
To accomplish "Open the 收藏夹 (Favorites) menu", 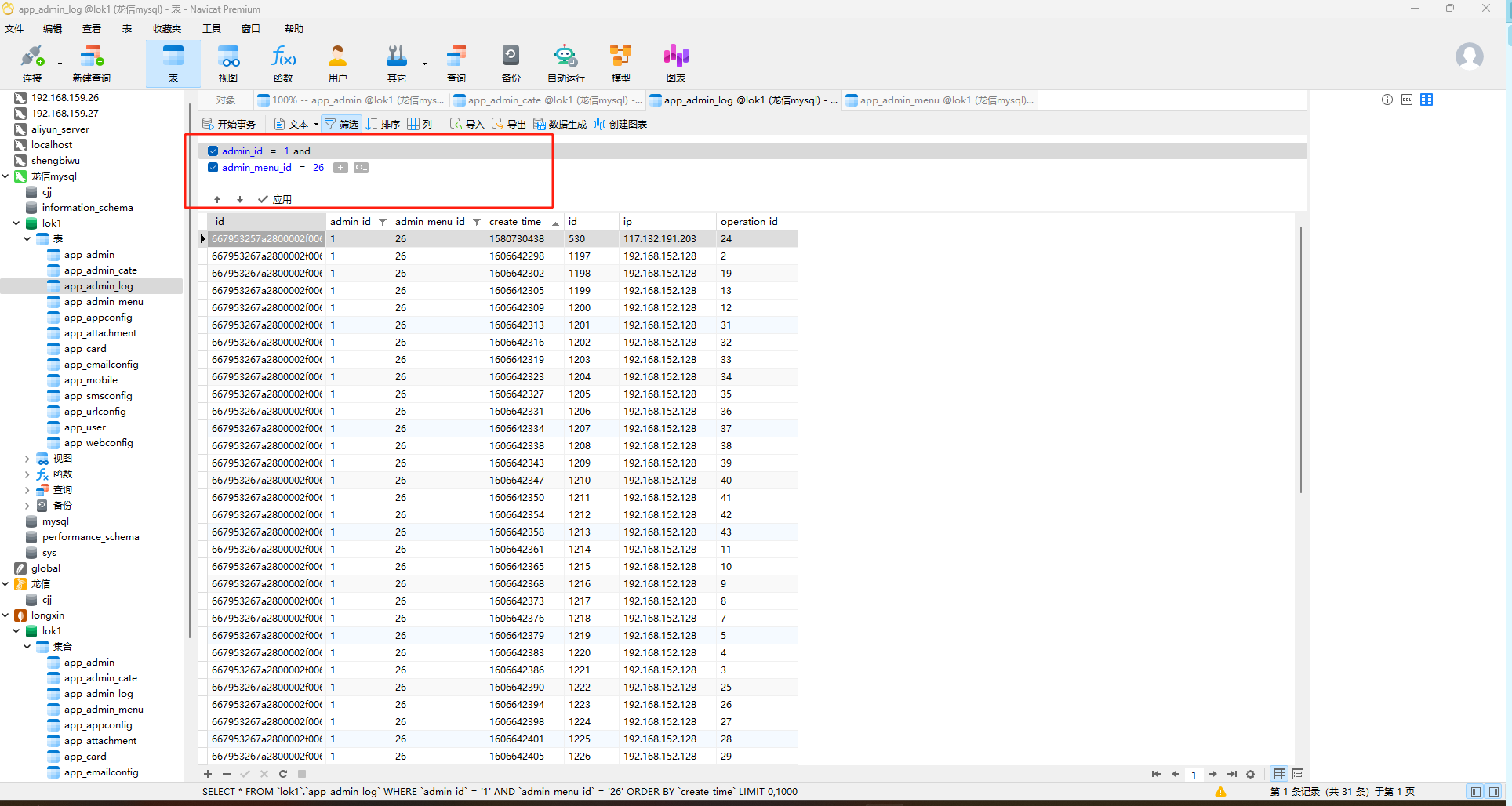I will point(166,29).
